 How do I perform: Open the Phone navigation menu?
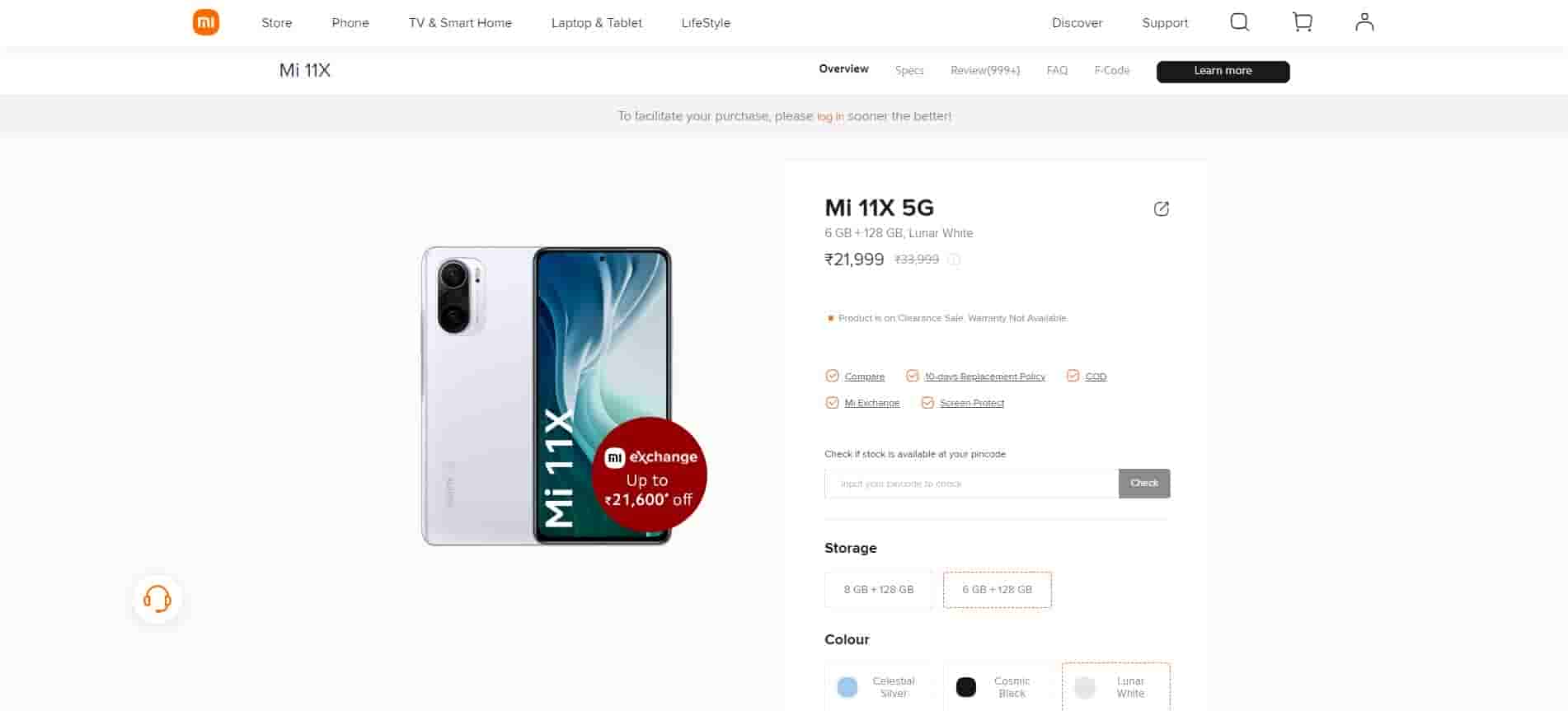[x=350, y=23]
